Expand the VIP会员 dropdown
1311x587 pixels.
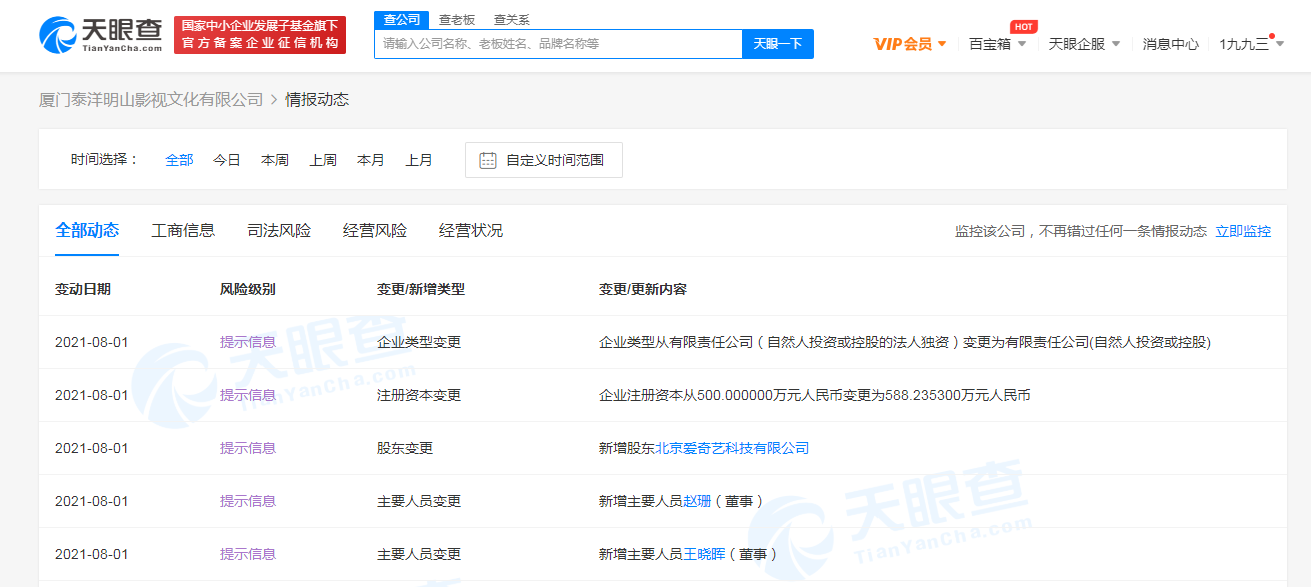click(941, 44)
